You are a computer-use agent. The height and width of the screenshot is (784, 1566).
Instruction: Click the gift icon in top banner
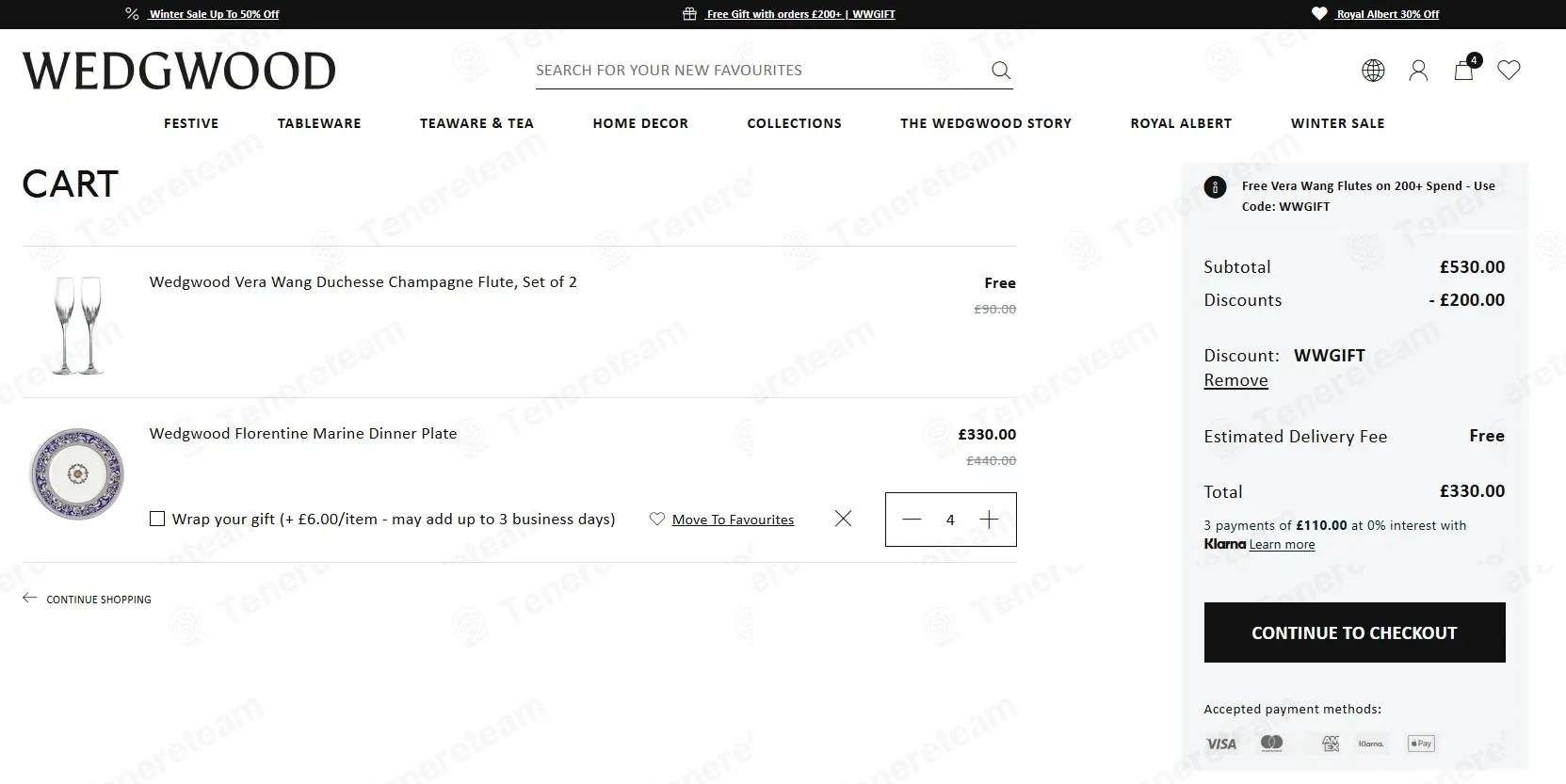pos(689,14)
